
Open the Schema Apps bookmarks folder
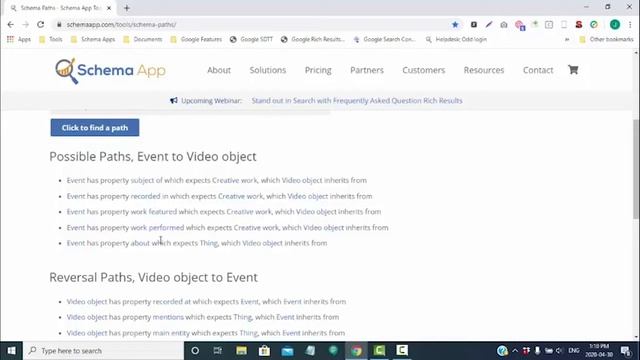click(93, 39)
